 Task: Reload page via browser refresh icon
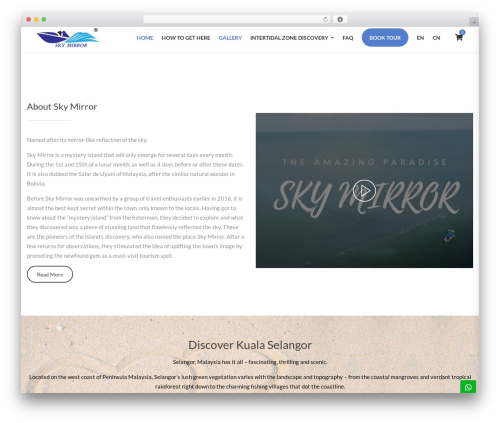(x=325, y=20)
